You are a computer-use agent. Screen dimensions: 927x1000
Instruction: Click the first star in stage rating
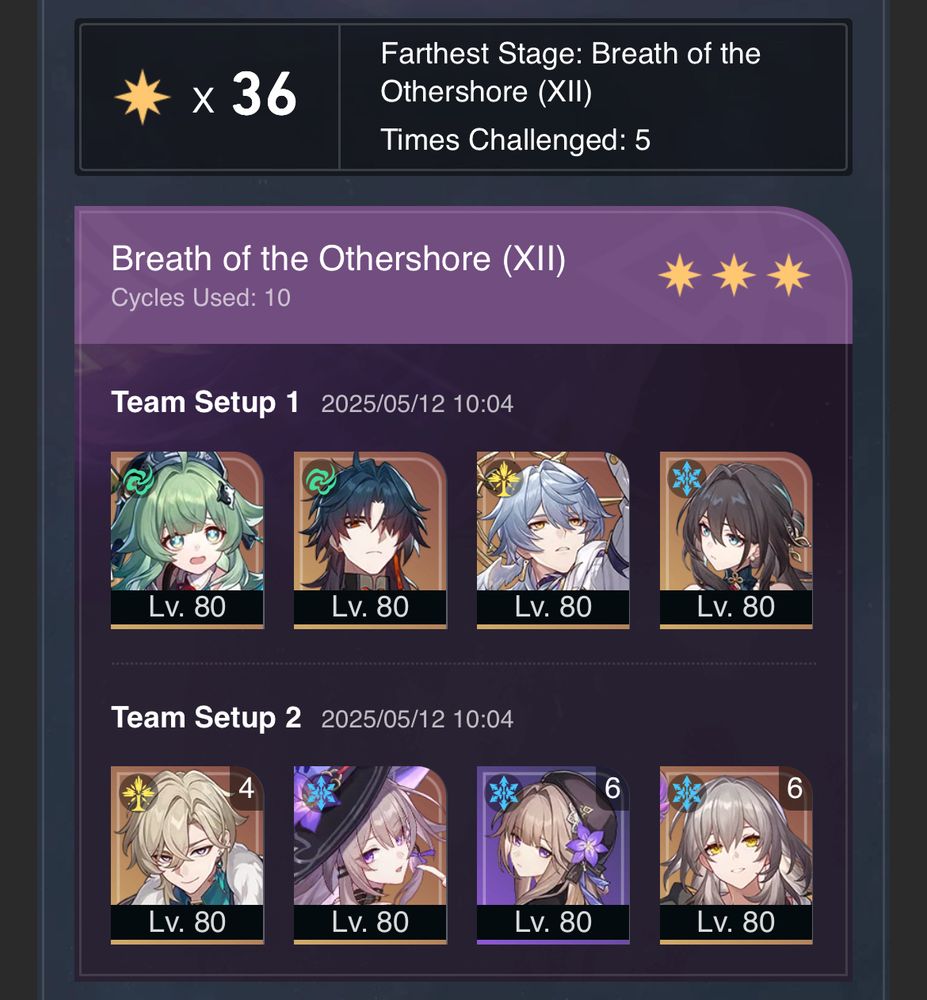(x=680, y=275)
